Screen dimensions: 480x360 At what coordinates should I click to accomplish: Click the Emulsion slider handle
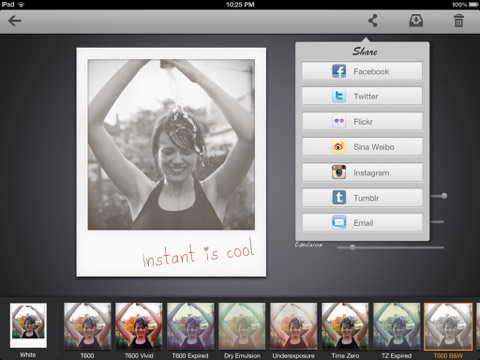[352, 247]
